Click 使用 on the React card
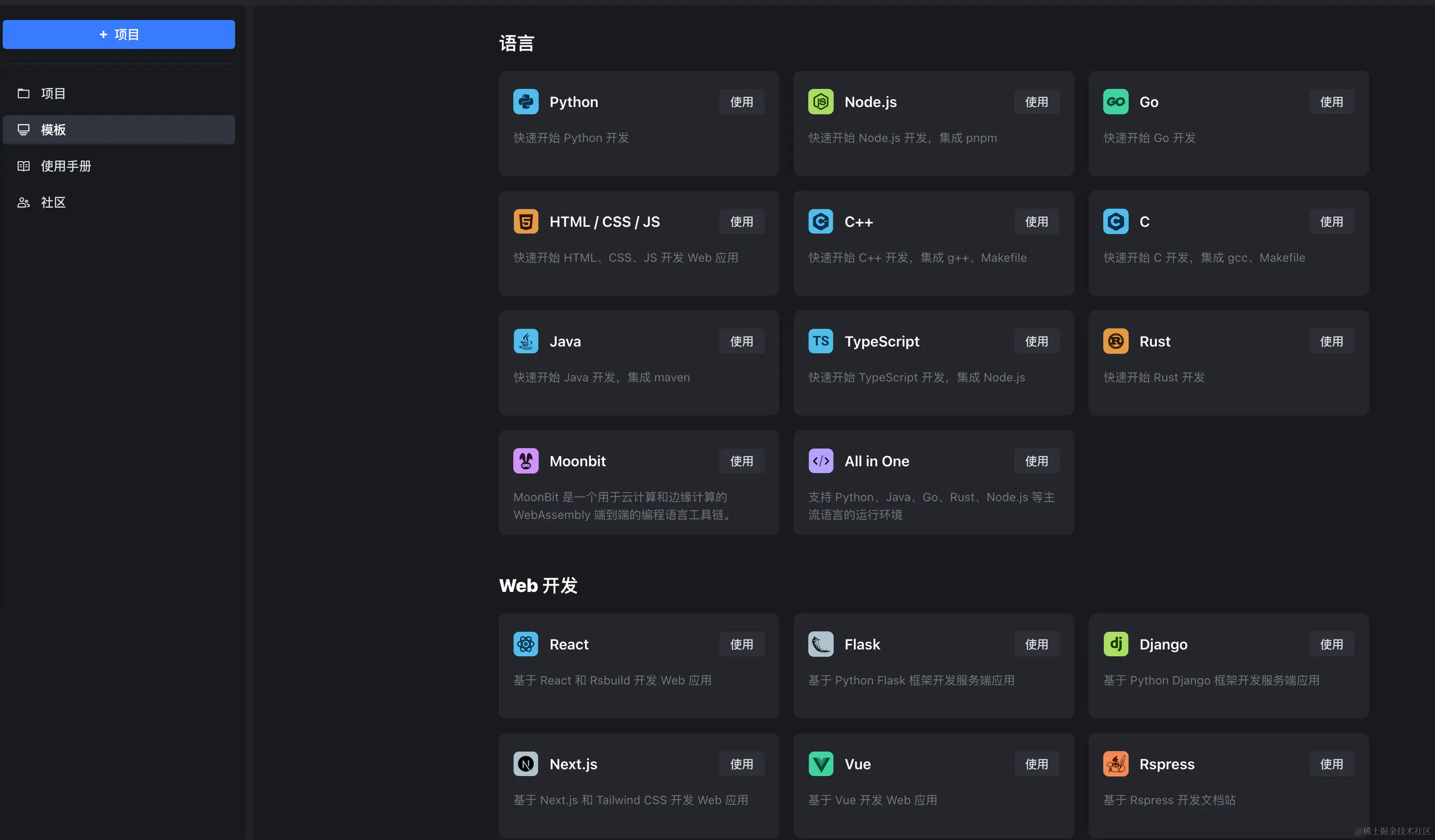The width and height of the screenshot is (1435, 840). [x=741, y=644]
